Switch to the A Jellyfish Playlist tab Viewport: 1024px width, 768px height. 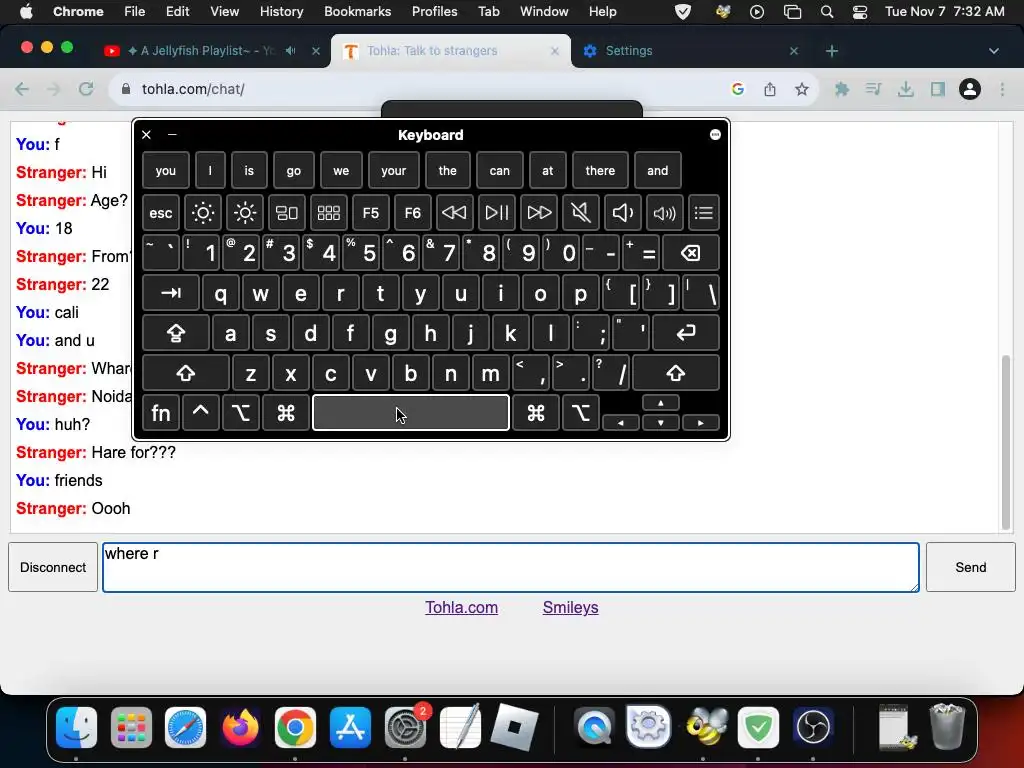coord(210,50)
